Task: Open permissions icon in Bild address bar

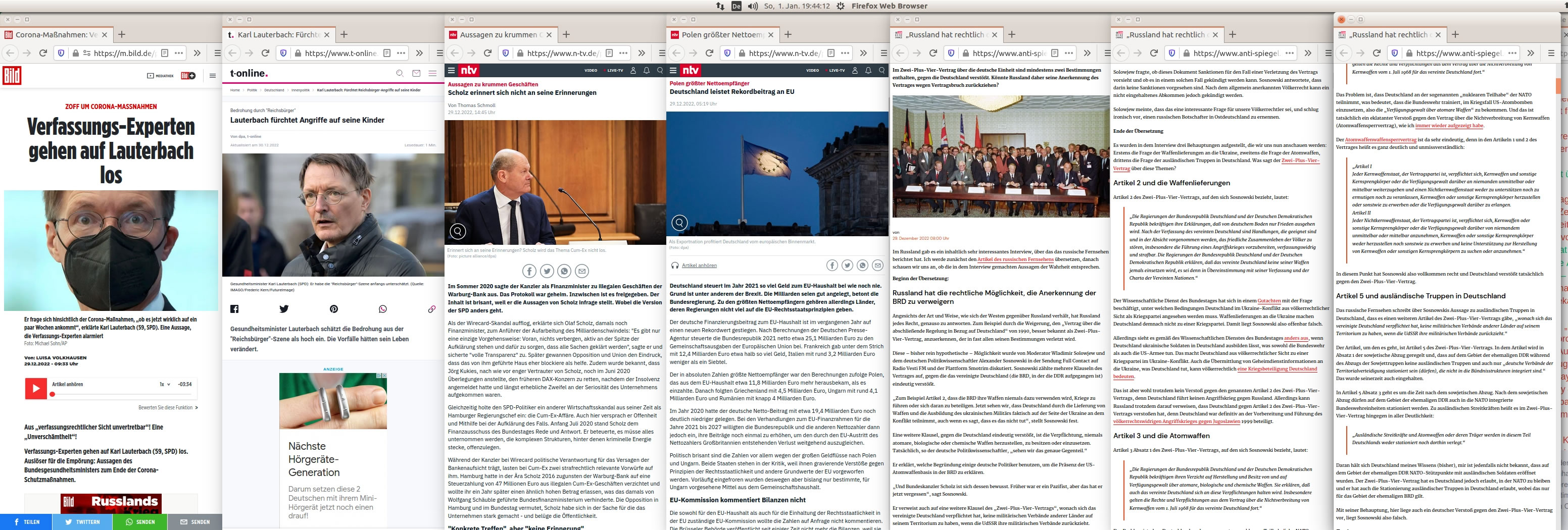Action: click(86, 53)
